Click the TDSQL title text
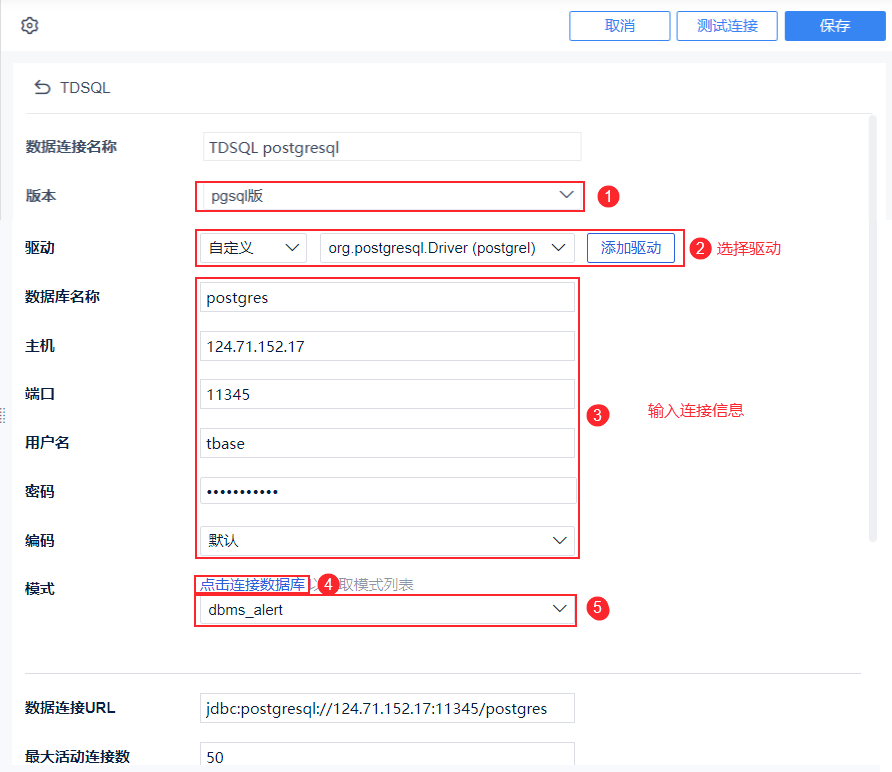Screen dimensions: 892x772 (x=85, y=88)
